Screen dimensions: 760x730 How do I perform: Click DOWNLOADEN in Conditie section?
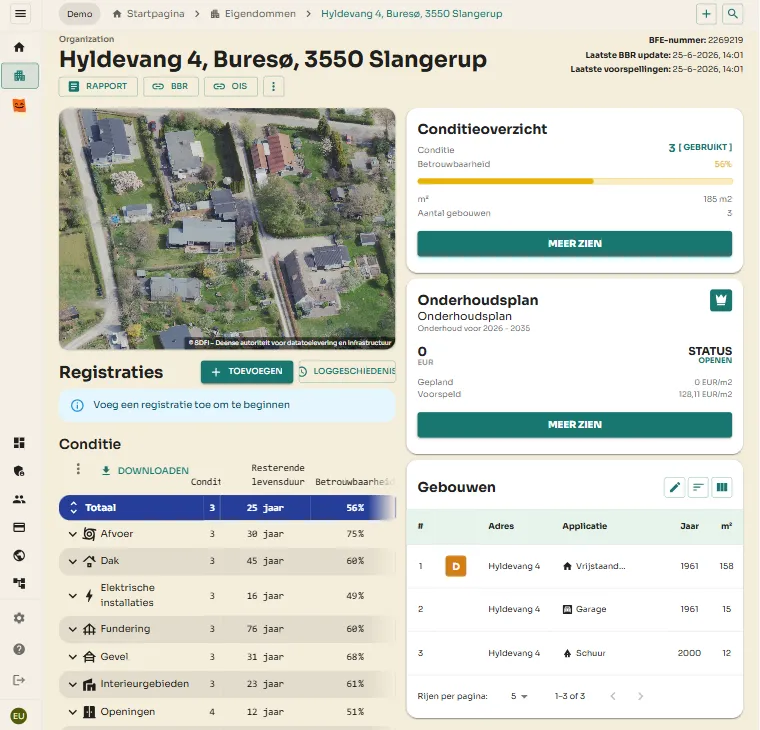point(145,471)
